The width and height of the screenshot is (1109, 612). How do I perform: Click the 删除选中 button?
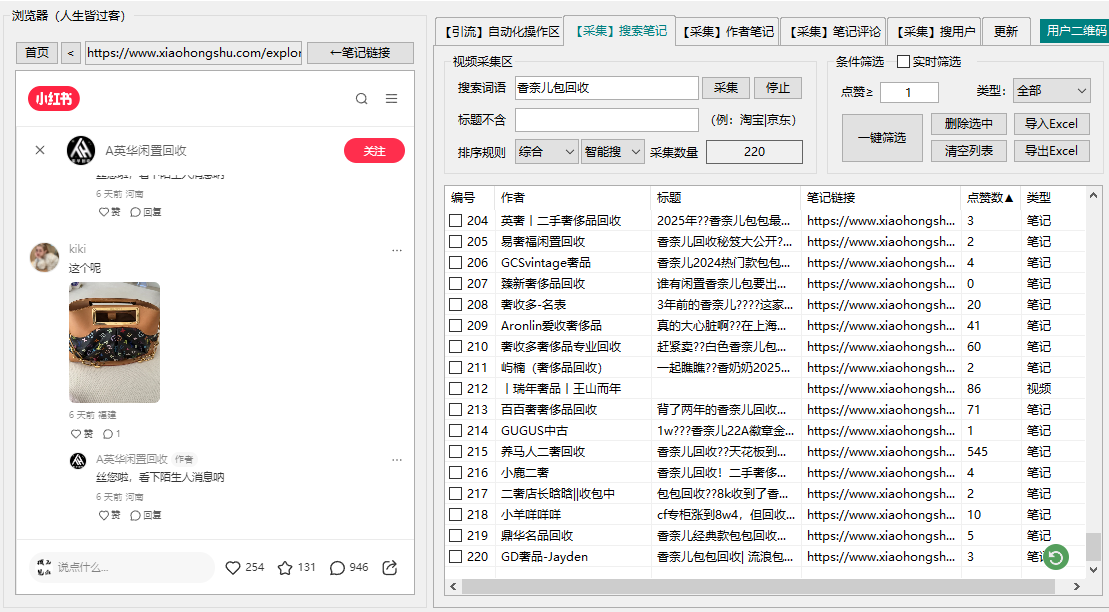[x=968, y=124]
